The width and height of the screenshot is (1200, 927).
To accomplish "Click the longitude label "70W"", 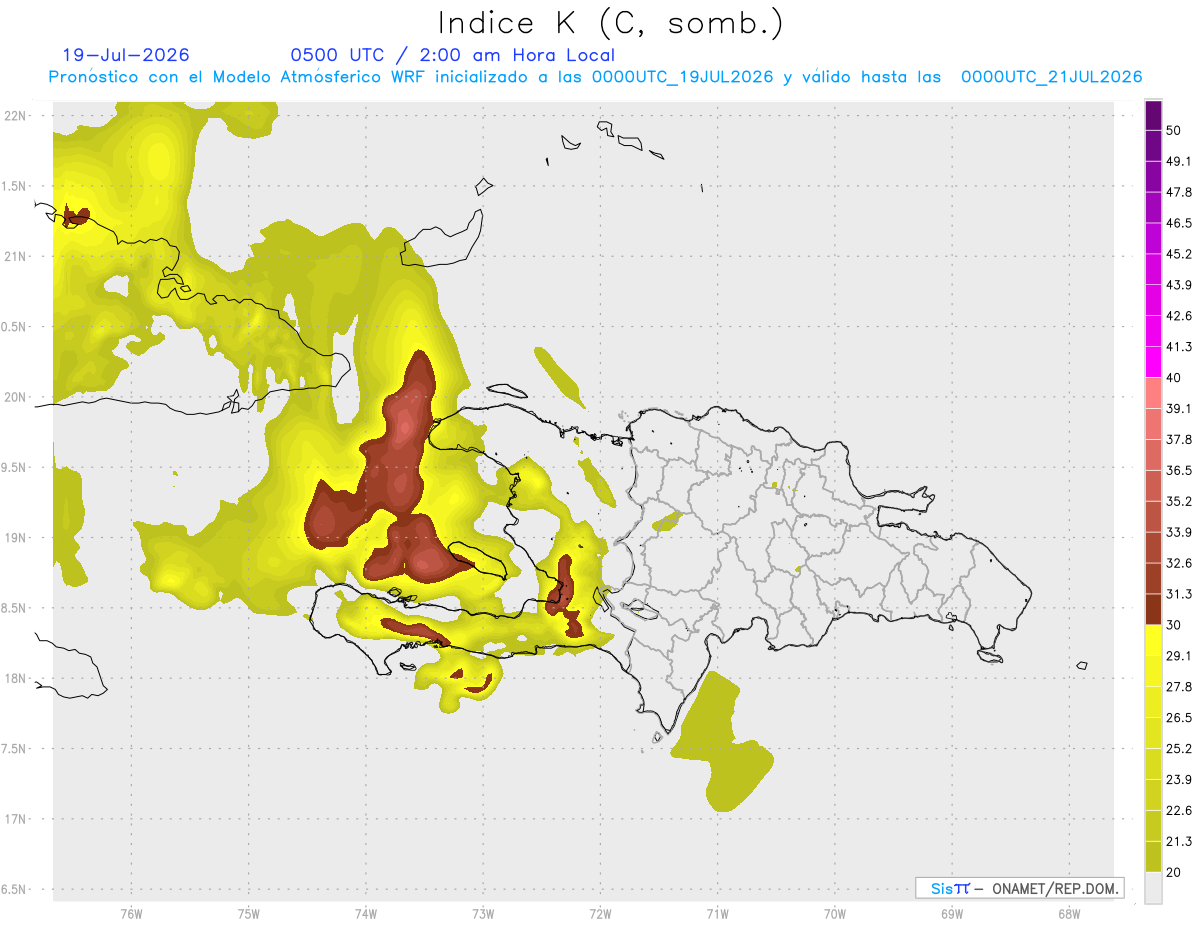I will pos(834,913).
